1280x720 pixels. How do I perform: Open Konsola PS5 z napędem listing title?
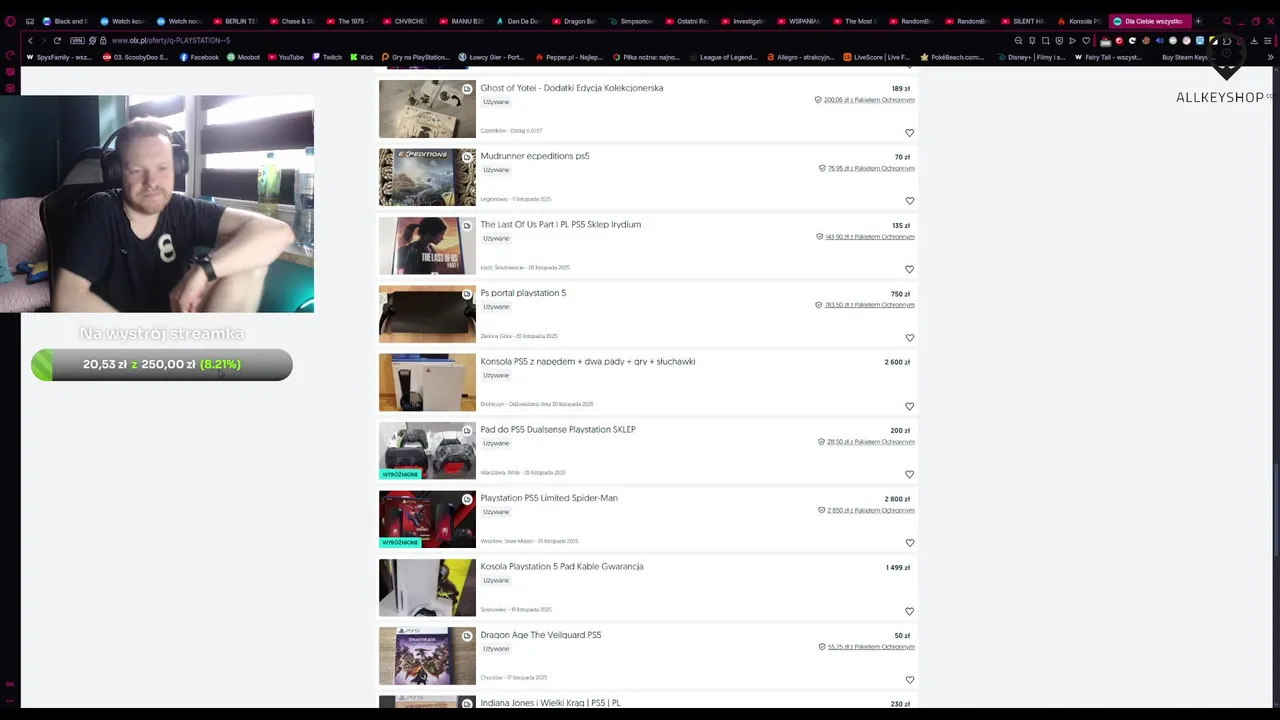[588, 362]
